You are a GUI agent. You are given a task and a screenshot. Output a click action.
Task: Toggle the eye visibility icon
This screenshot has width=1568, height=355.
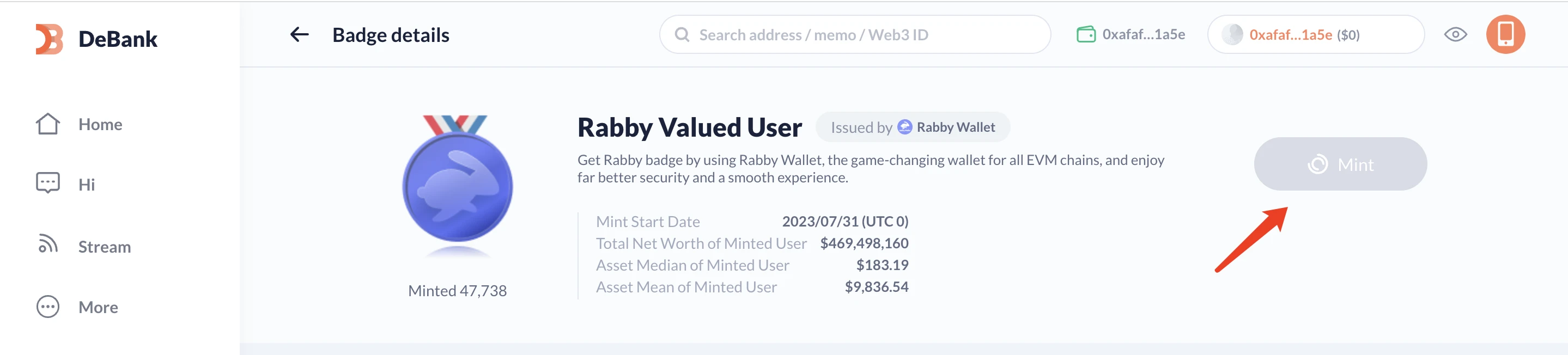point(1455,35)
